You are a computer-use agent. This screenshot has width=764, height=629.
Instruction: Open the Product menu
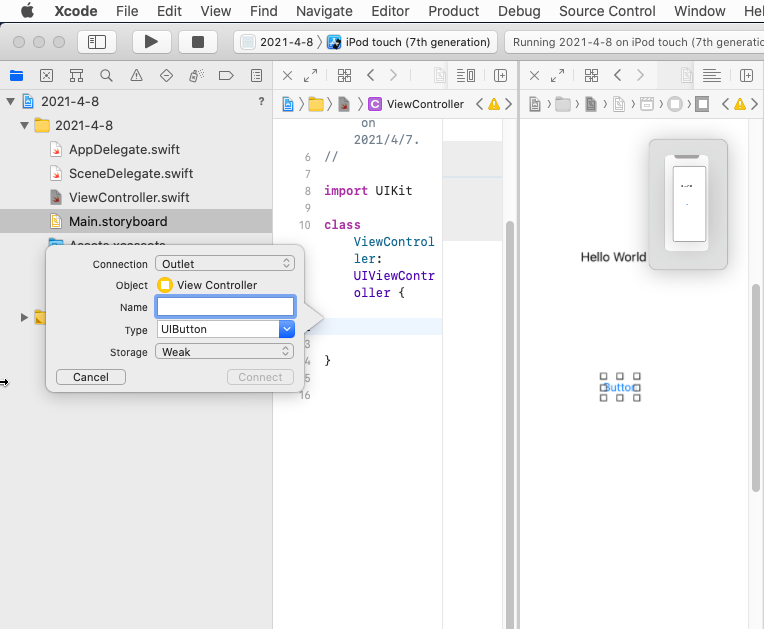click(454, 11)
